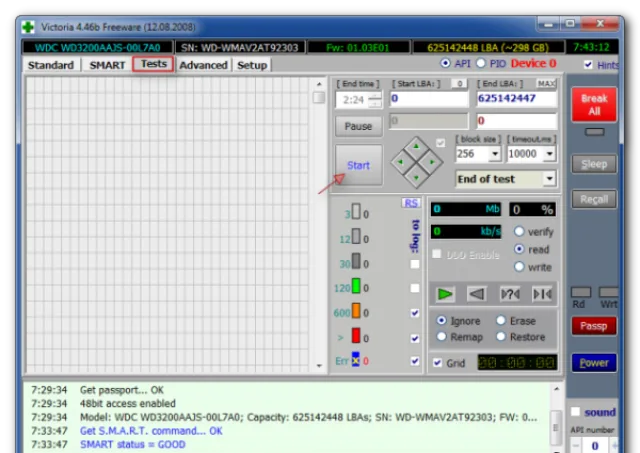Switch to the Advanced tab
This screenshot has width=640, height=453.
(203, 65)
